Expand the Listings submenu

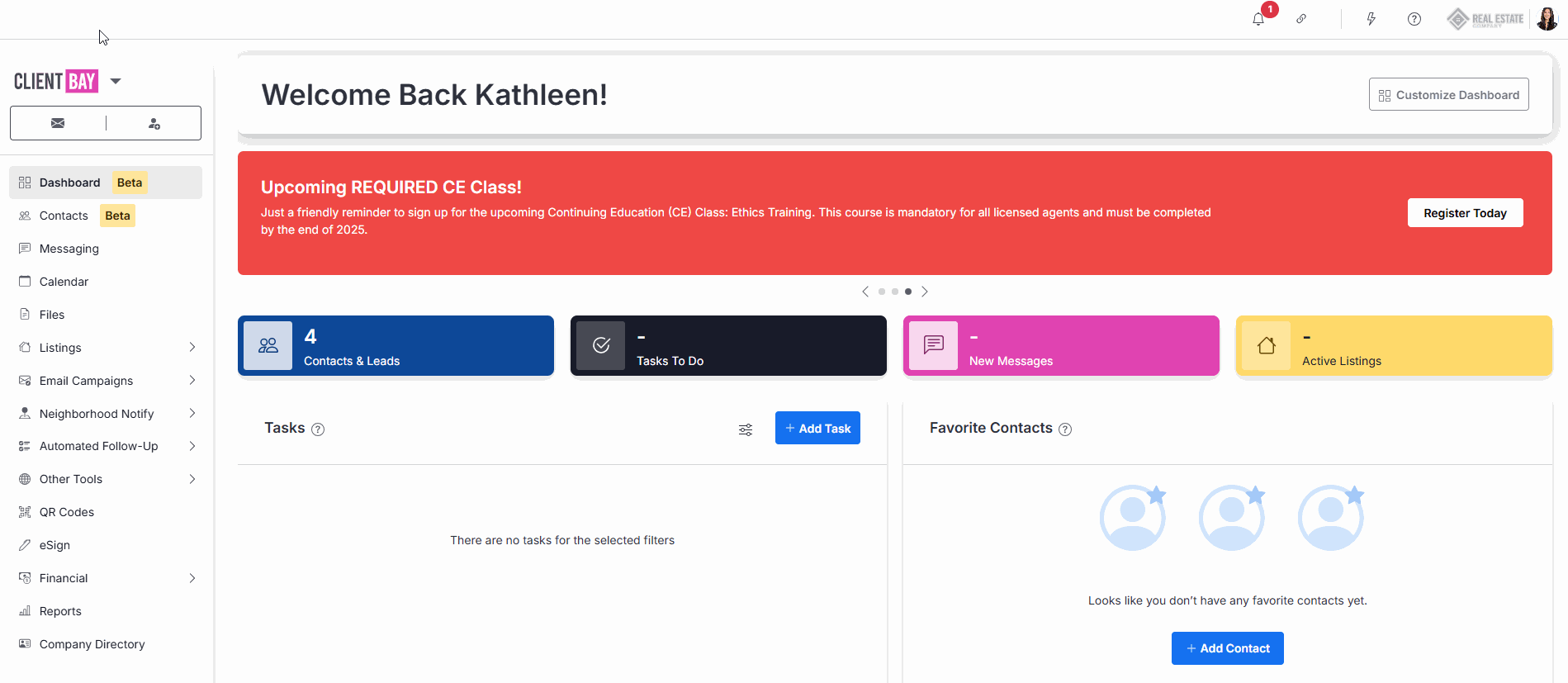192,348
